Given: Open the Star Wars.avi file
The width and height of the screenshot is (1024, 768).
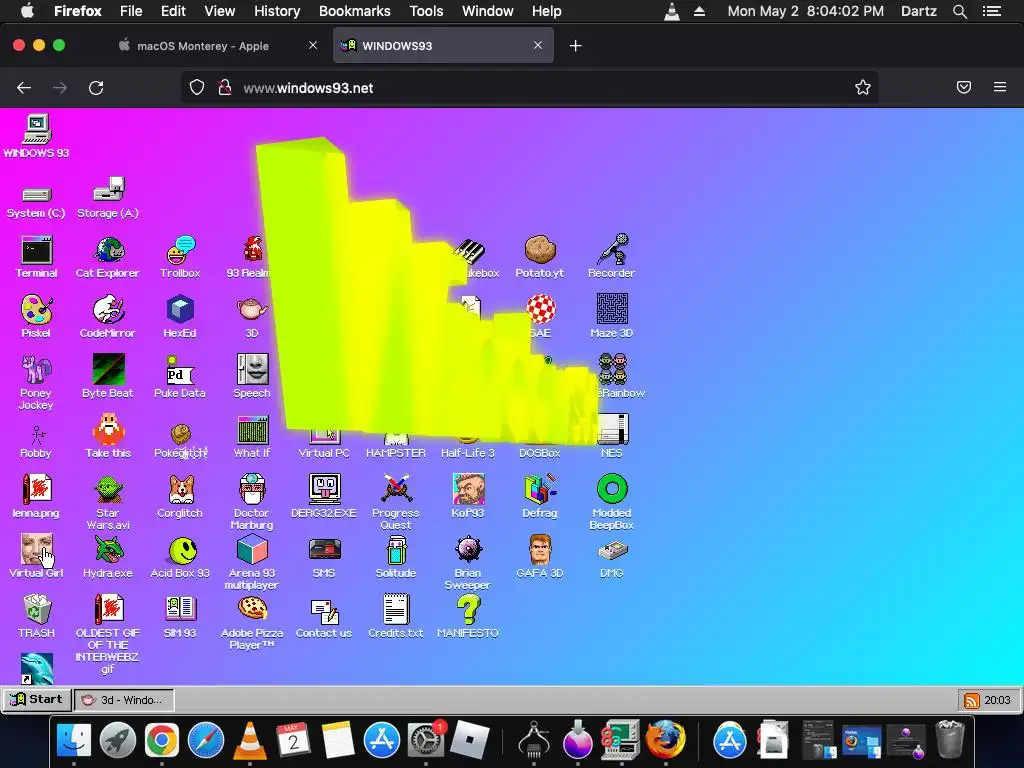Looking at the screenshot, I should (x=108, y=502).
